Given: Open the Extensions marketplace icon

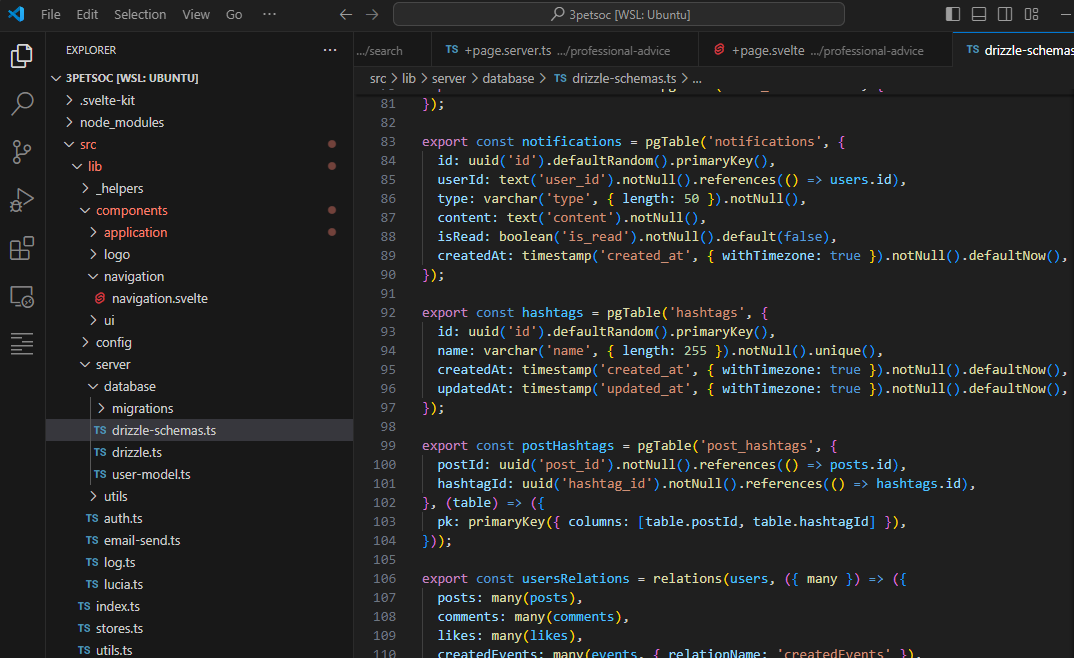Looking at the screenshot, I should pyautogui.click(x=21, y=248).
